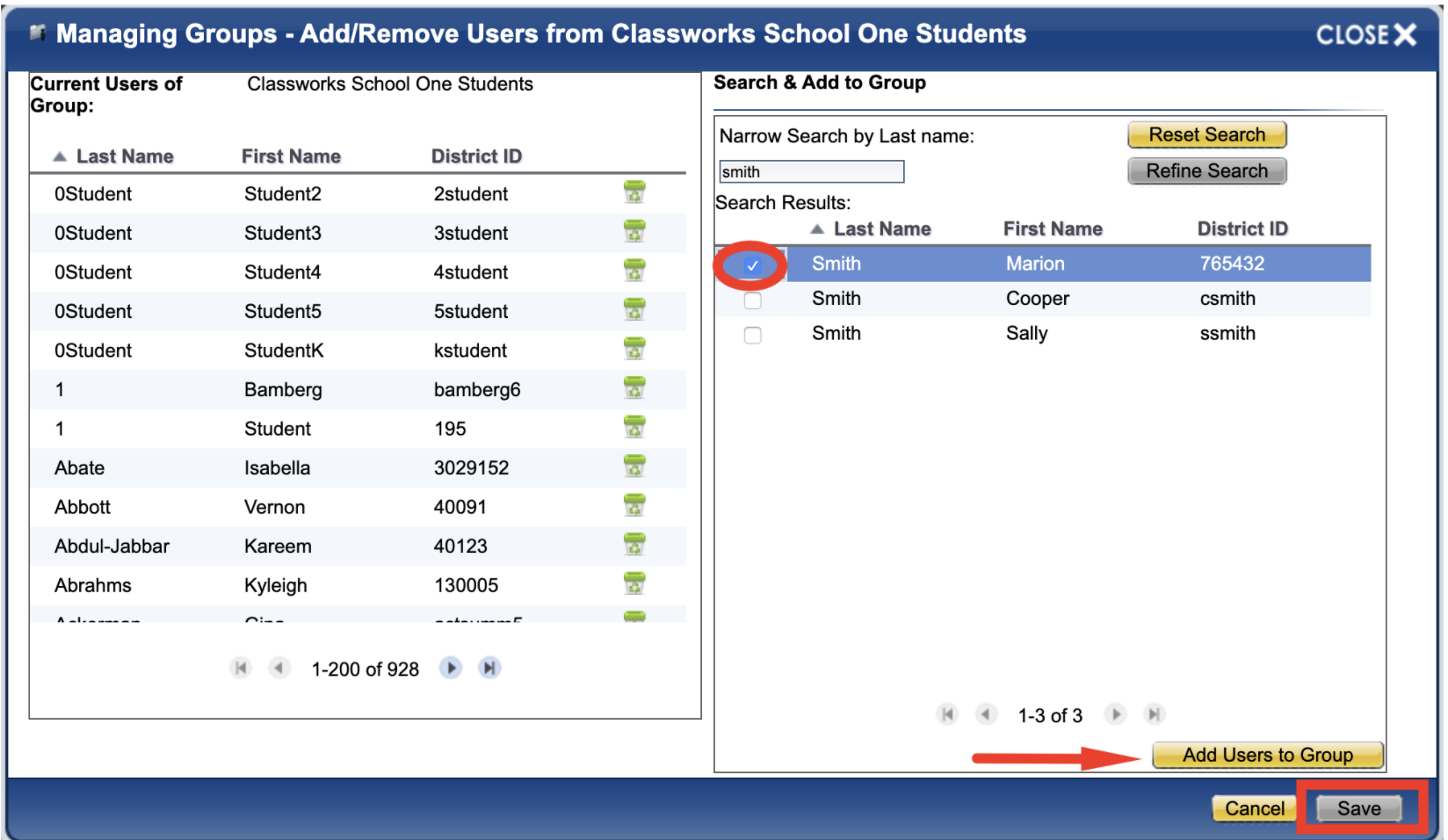The height and width of the screenshot is (840, 1448).
Task: Focus the last name search field
Action: [x=811, y=171]
